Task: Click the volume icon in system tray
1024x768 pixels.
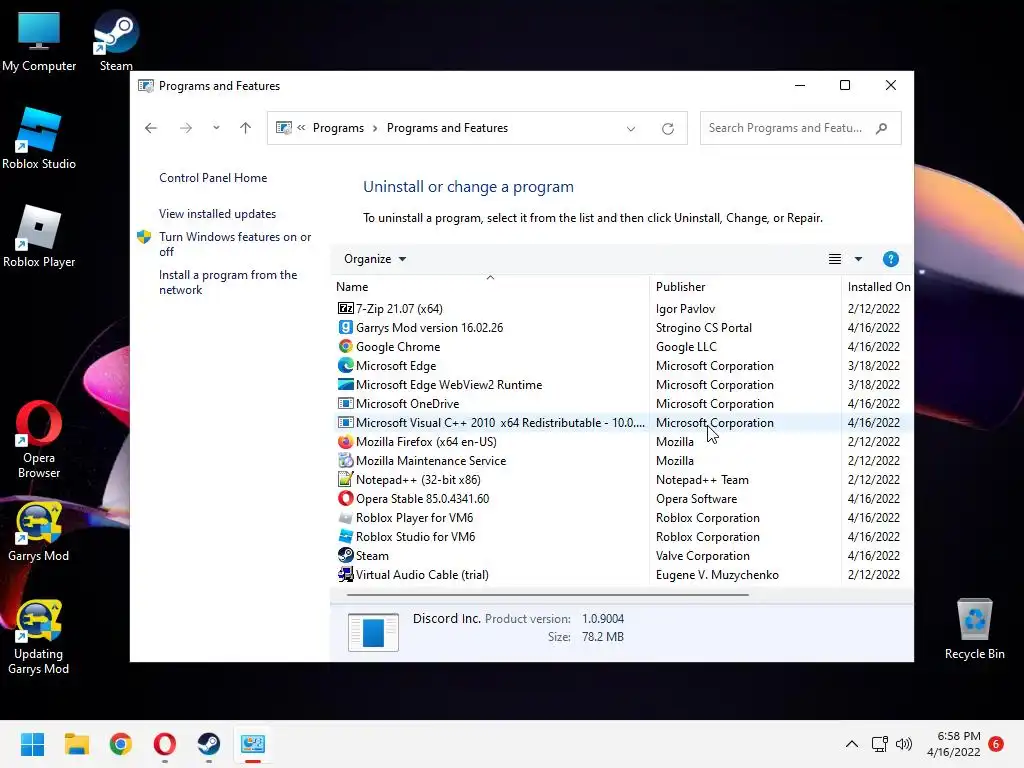Action: pos(904,744)
